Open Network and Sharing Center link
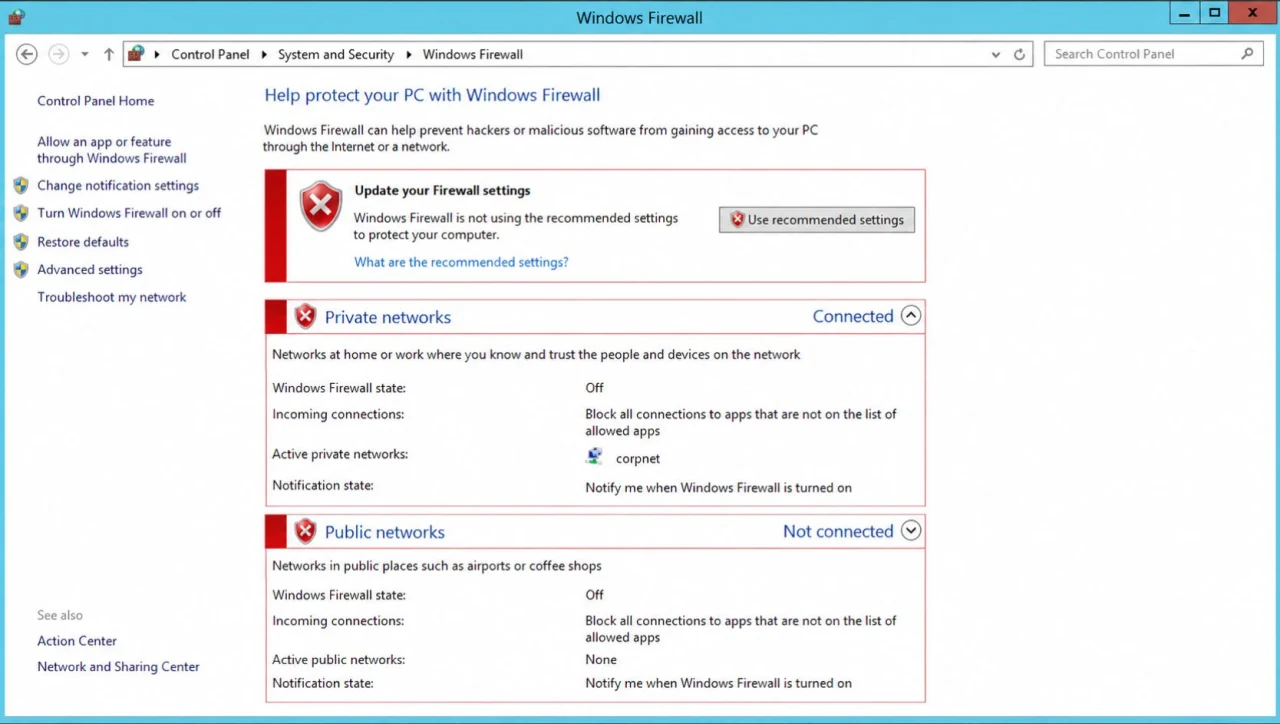This screenshot has width=1280, height=724. 118,667
